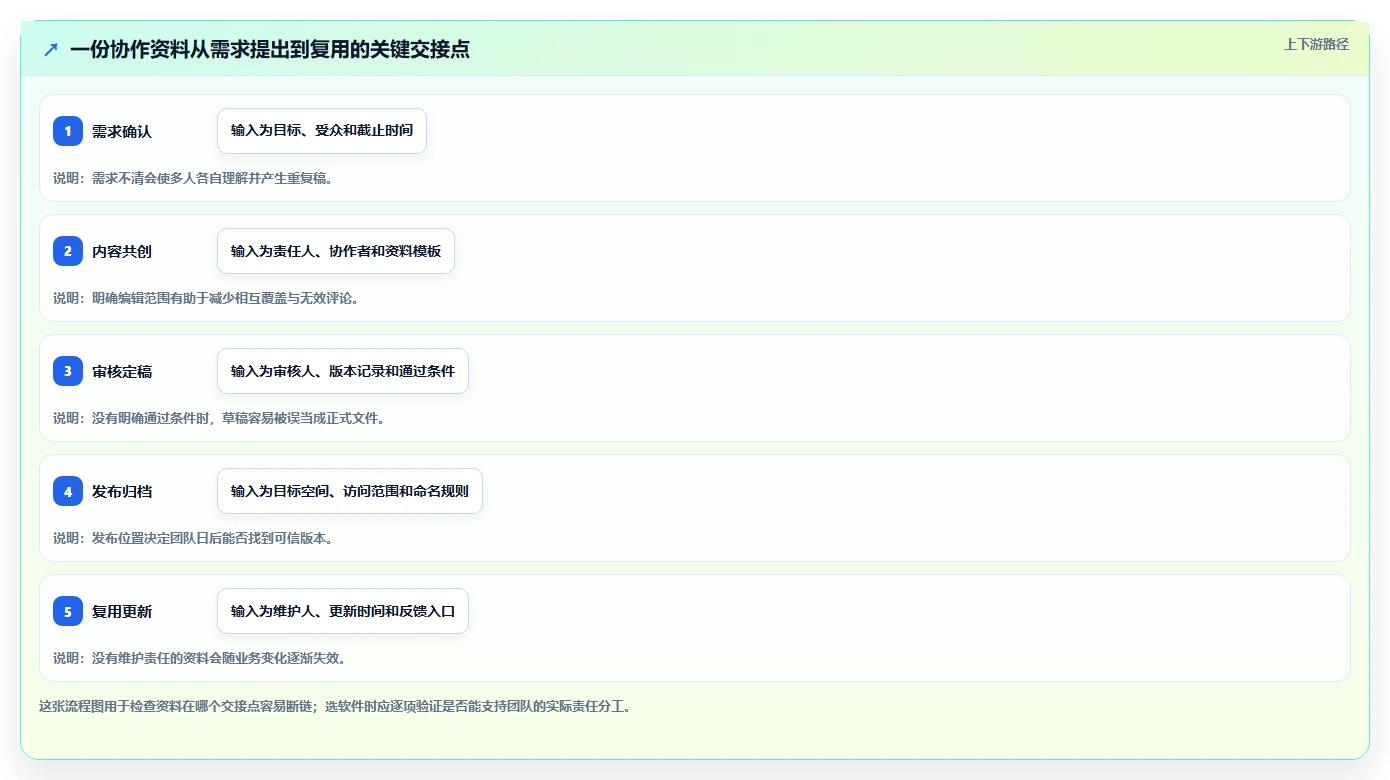Select step number badge 3
Screen dimensions: 1390x780
tap(68, 371)
